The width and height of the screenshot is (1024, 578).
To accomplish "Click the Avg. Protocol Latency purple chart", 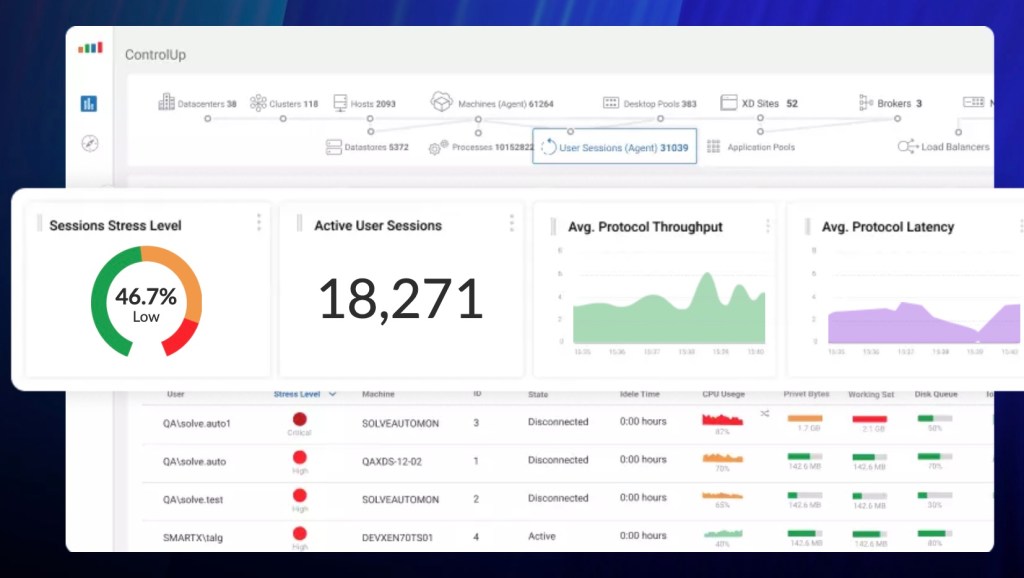I will coord(924,323).
